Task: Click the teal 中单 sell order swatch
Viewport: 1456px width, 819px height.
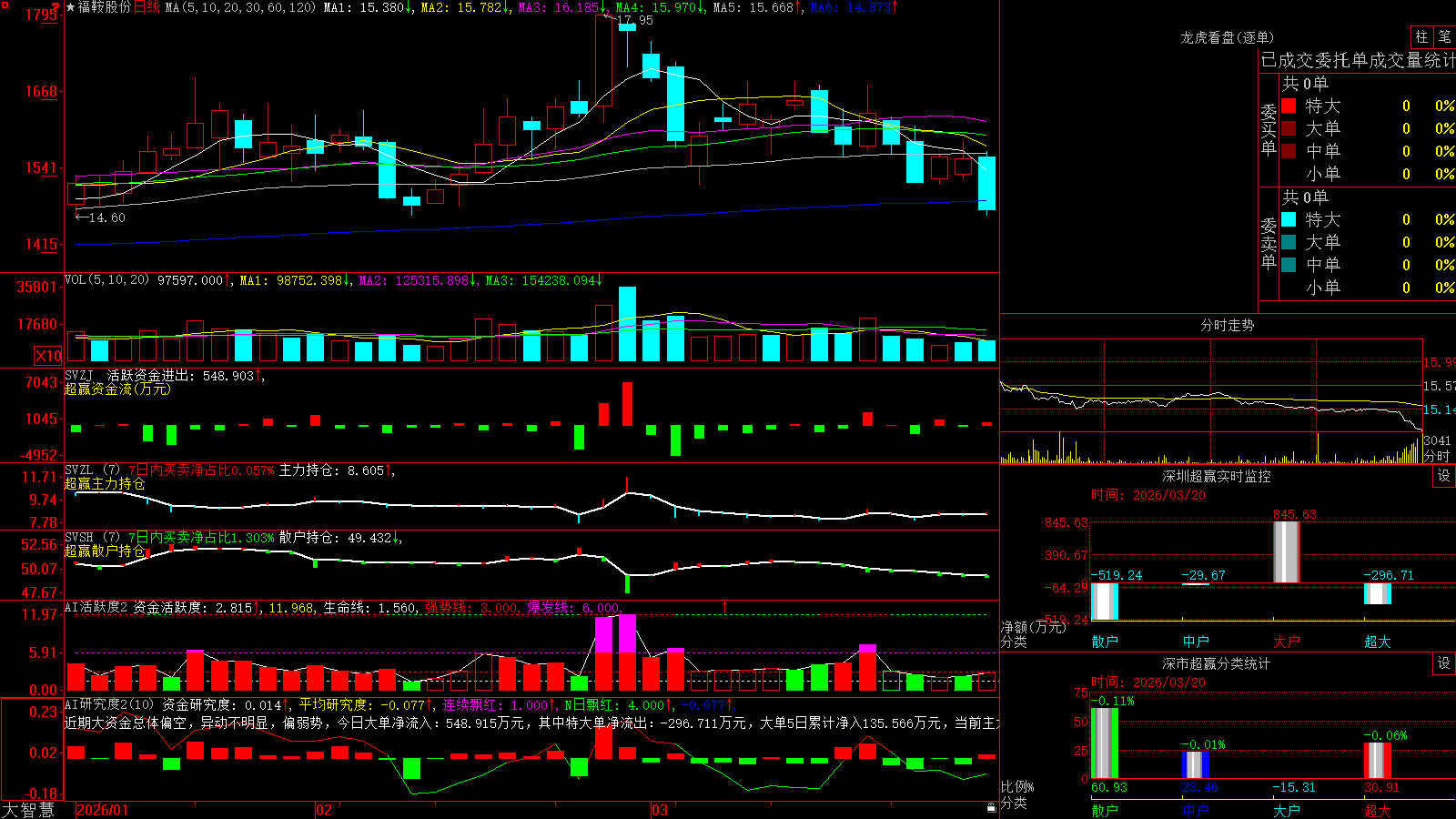Action: coord(1289,264)
